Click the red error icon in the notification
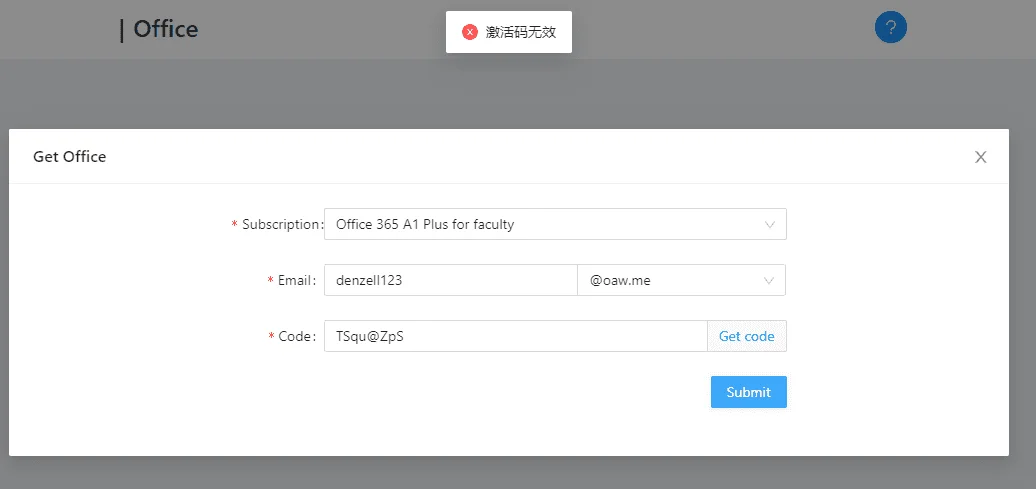This screenshot has width=1036, height=489. (x=470, y=32)
